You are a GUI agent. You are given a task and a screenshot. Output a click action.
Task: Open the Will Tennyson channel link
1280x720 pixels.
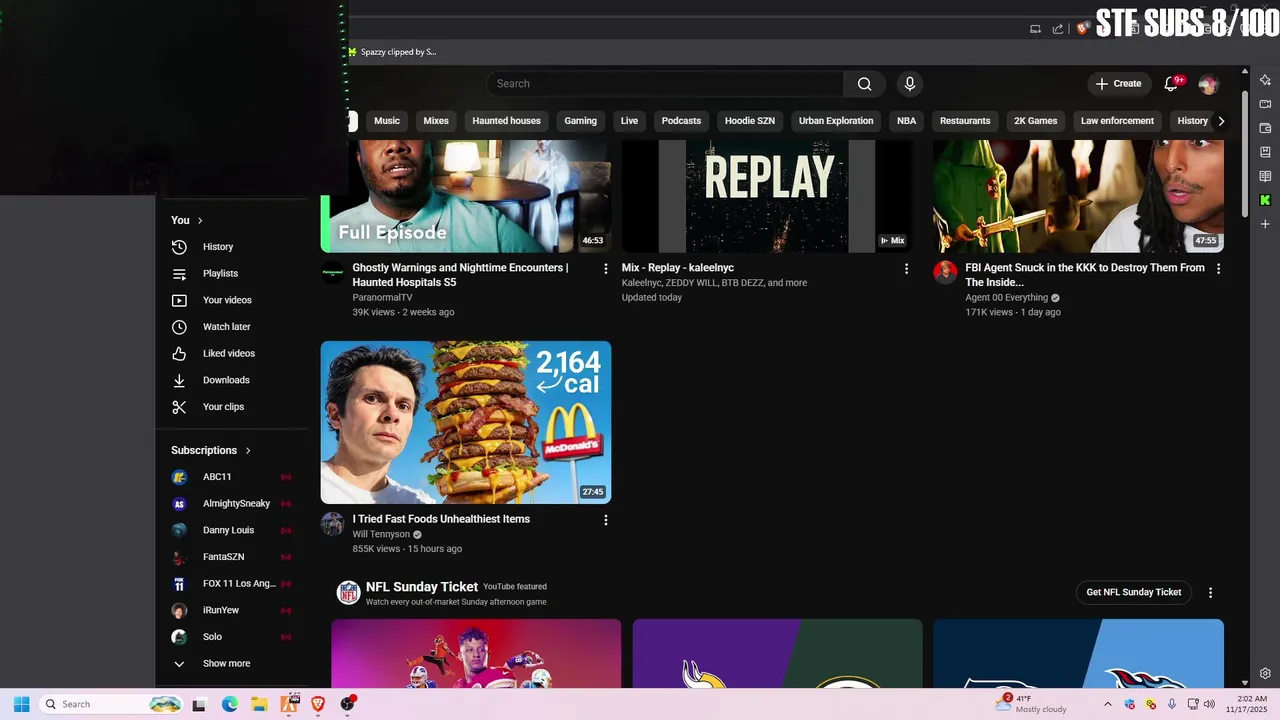pyautogui.click(x=381, y=534)
